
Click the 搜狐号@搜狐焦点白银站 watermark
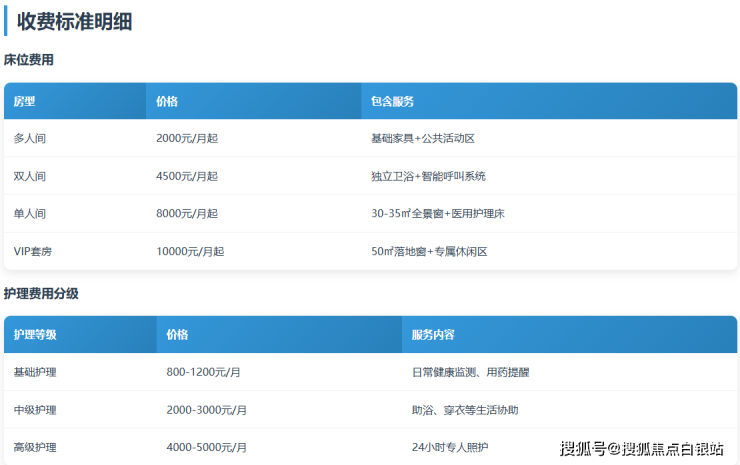point(641,448)
